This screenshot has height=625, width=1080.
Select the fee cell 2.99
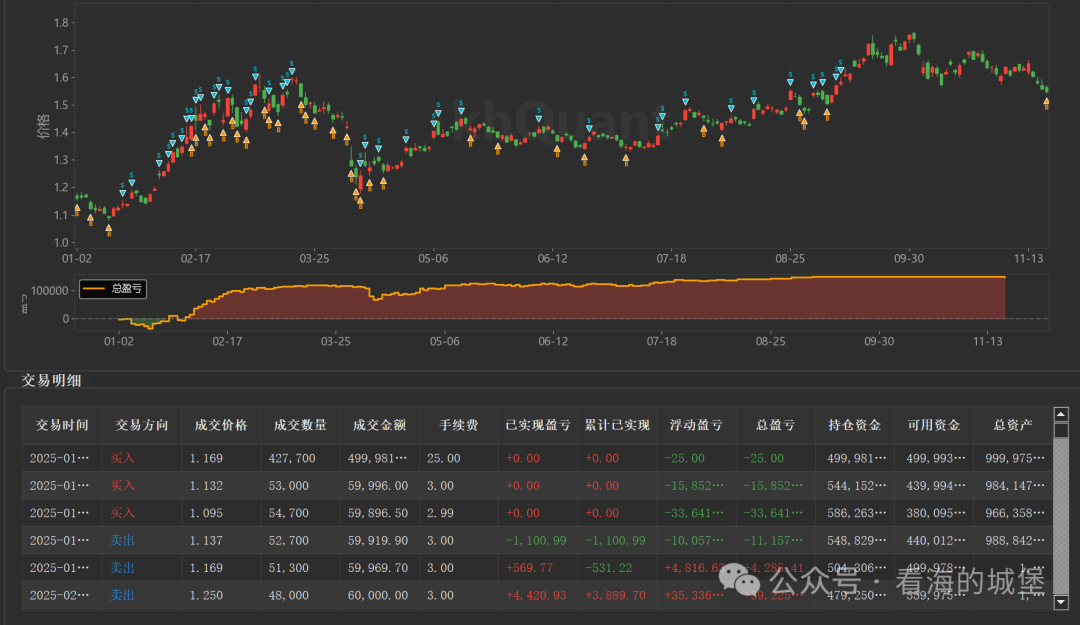[458, 513]
